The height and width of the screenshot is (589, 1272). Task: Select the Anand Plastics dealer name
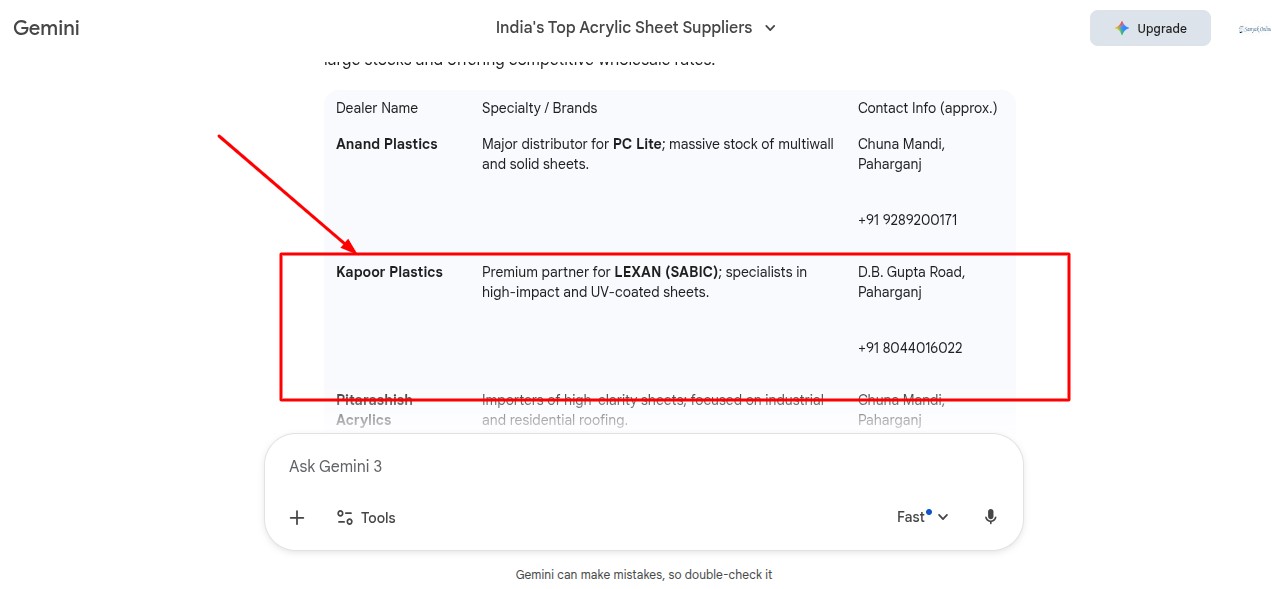(x=387, y=144)
